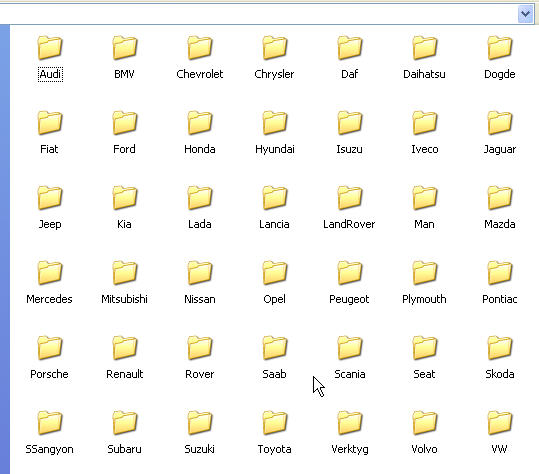Image resolution: width=539 pixels, height=474 pixels.
Task: Select the Subaru folder icon
Action: pos(125,422)
